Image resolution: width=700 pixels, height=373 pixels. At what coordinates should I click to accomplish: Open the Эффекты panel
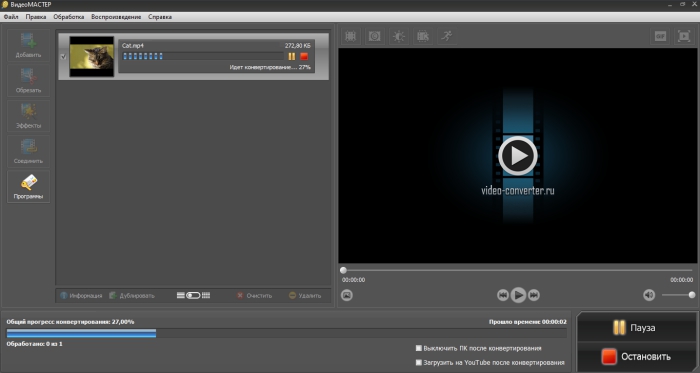pyautogui.click(x=29, y=116)
